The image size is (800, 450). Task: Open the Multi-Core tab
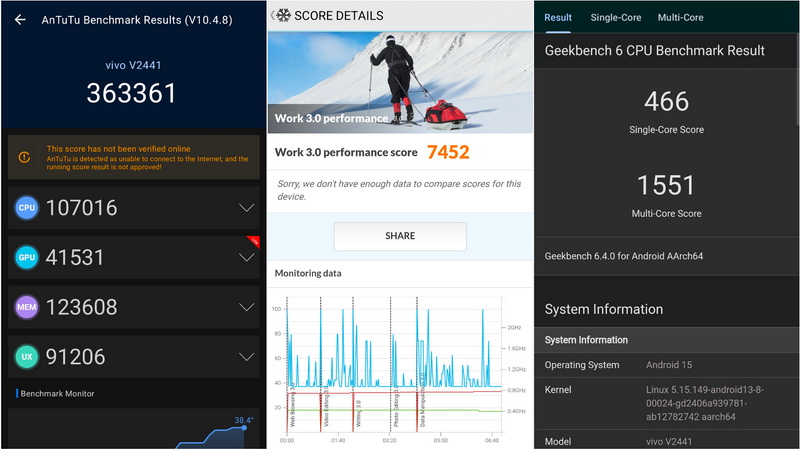(680, 17)
